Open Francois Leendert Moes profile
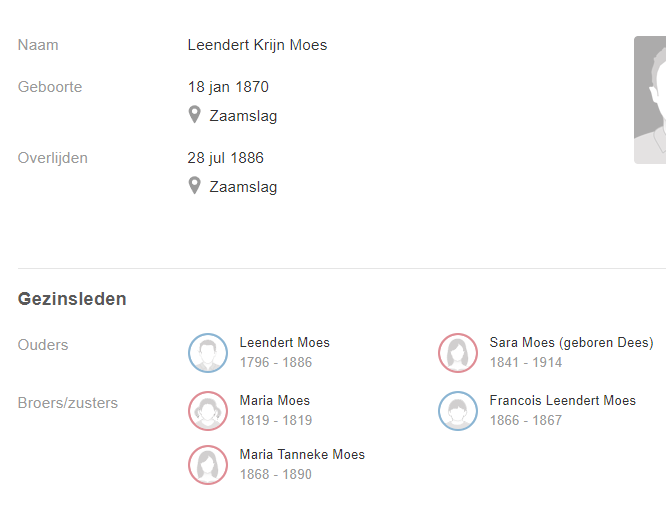This screenshot has width=666, height=512. (562, 400)
